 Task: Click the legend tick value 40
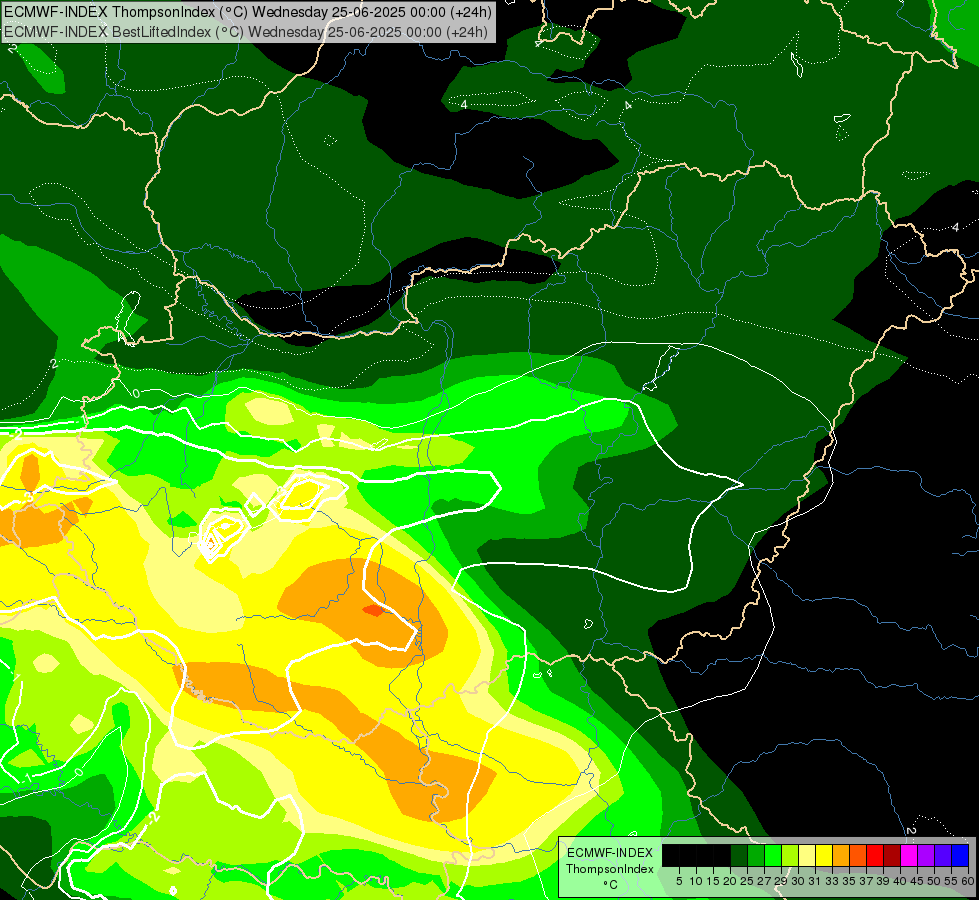[x=900, y=881]
